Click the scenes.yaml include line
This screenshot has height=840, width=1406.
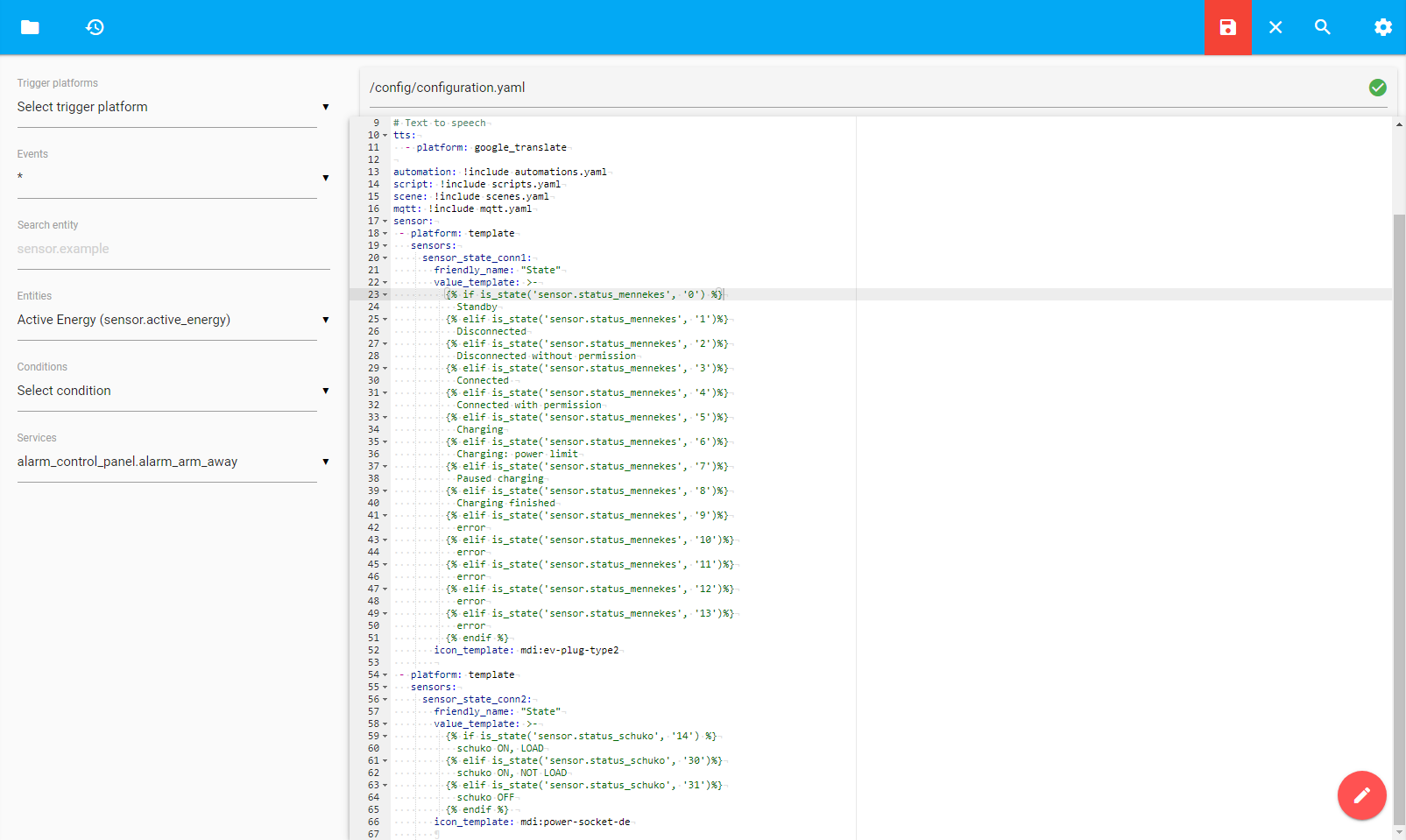[471, 196]
